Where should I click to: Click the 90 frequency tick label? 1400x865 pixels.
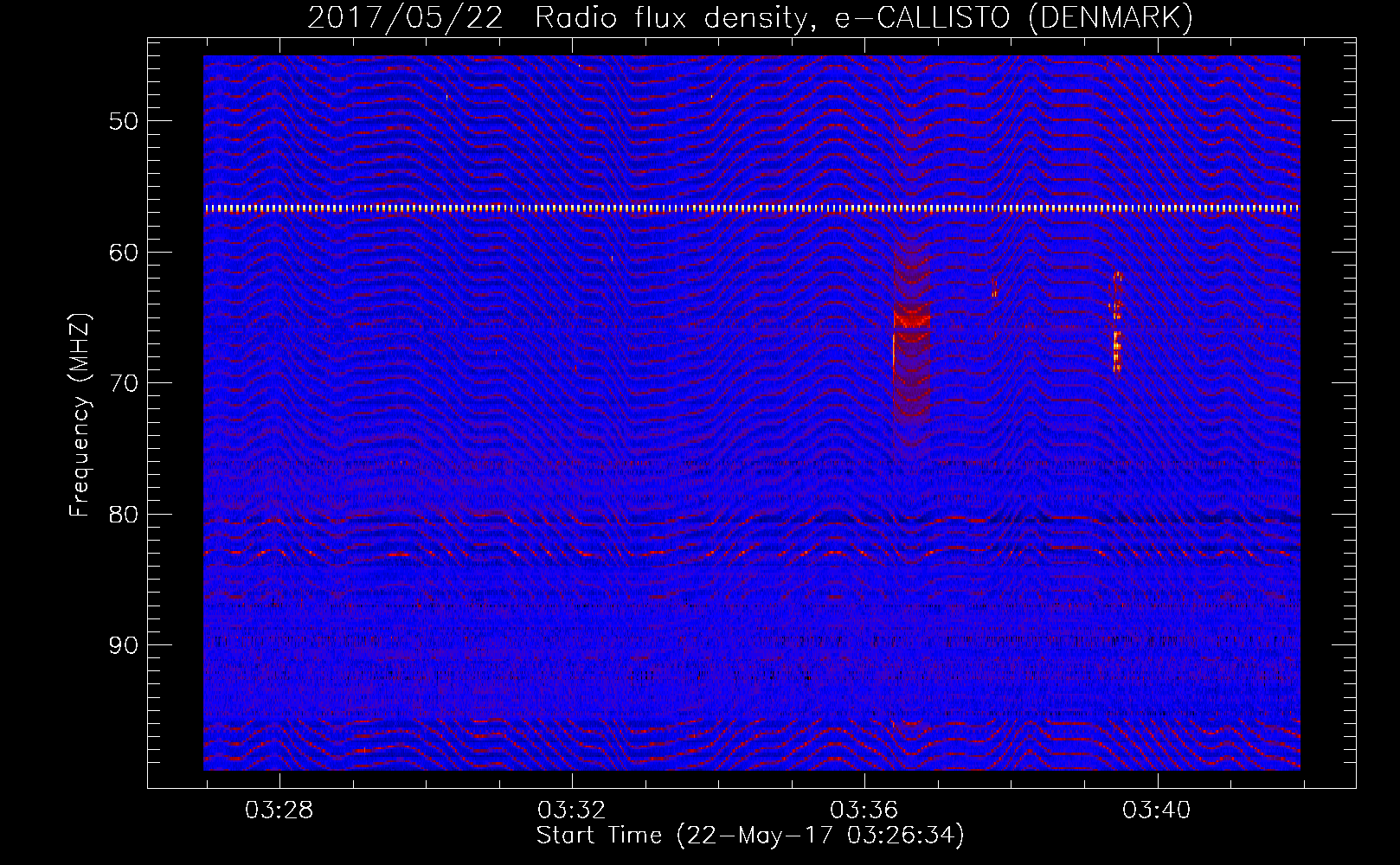[124, 646]
